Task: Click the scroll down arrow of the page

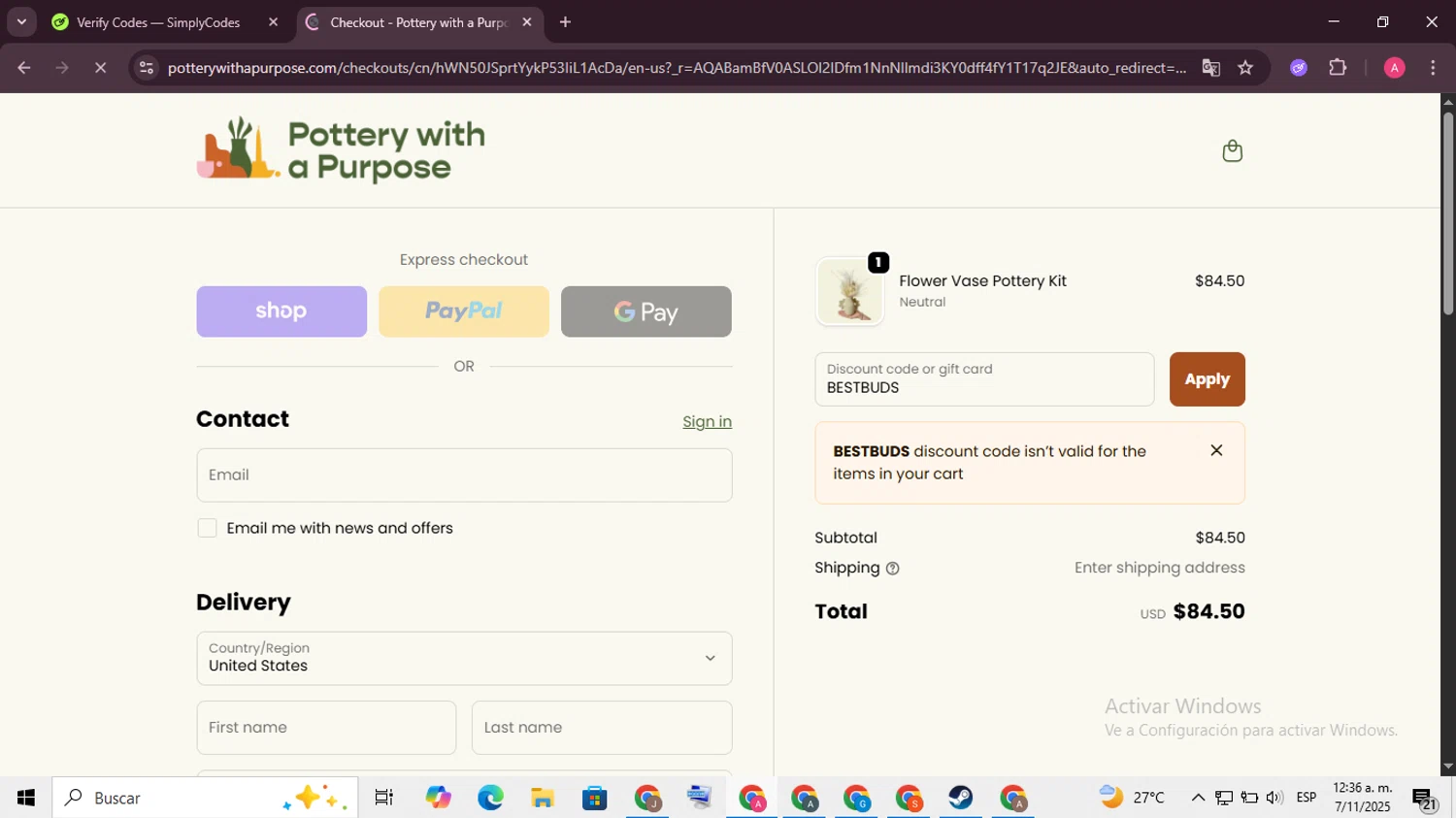Action: tap(1447, 767)
